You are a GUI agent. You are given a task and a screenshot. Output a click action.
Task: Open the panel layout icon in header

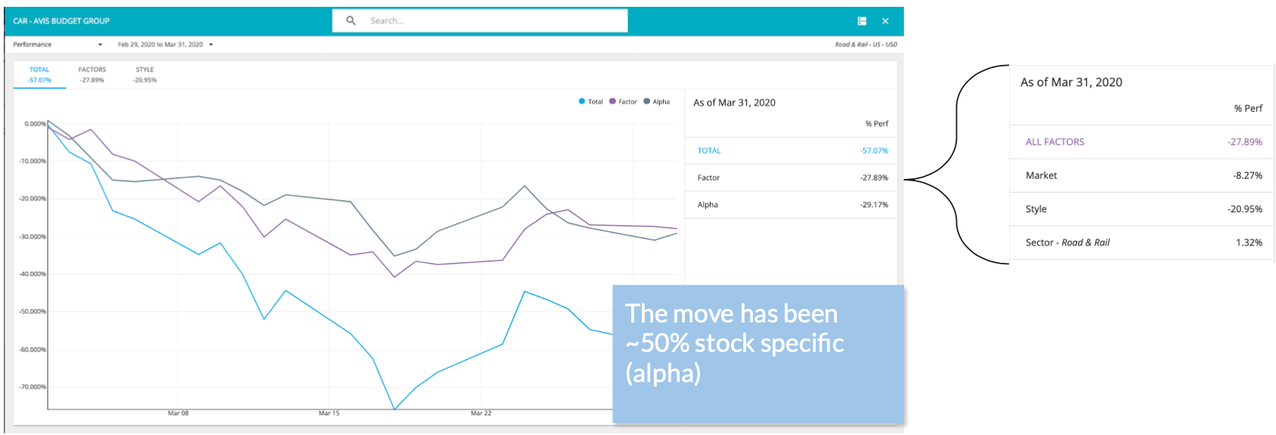[862, 20]
